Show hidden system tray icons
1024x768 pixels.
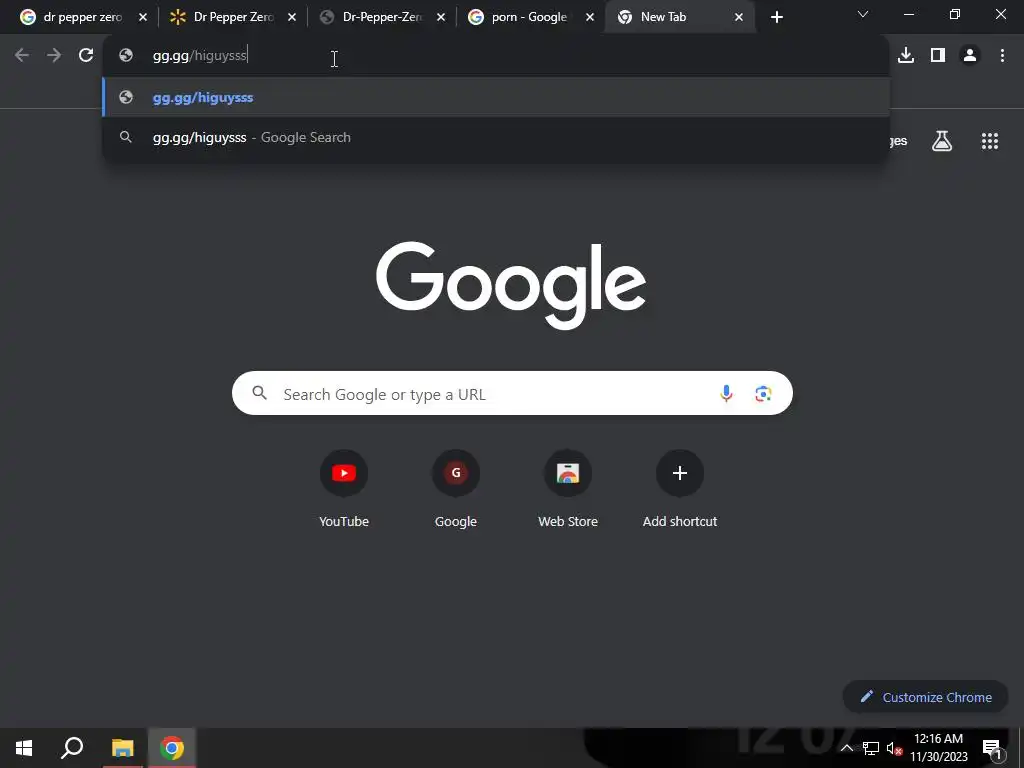[846, 748]
